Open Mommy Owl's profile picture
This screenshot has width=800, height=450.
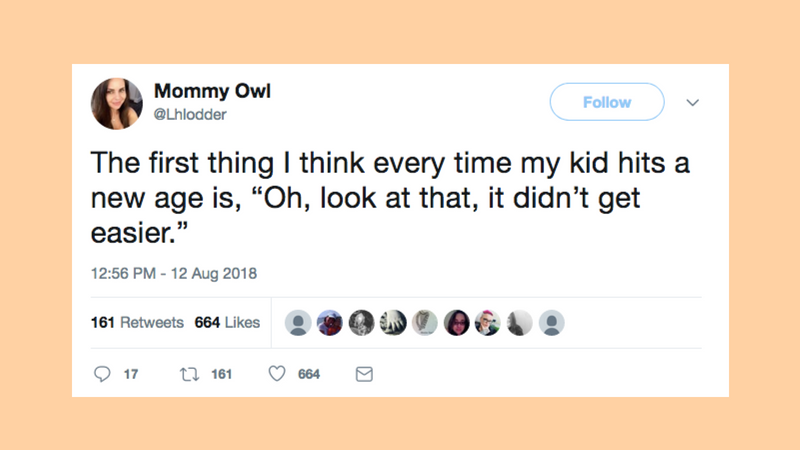pyautogui.click(x=117, y=104)
